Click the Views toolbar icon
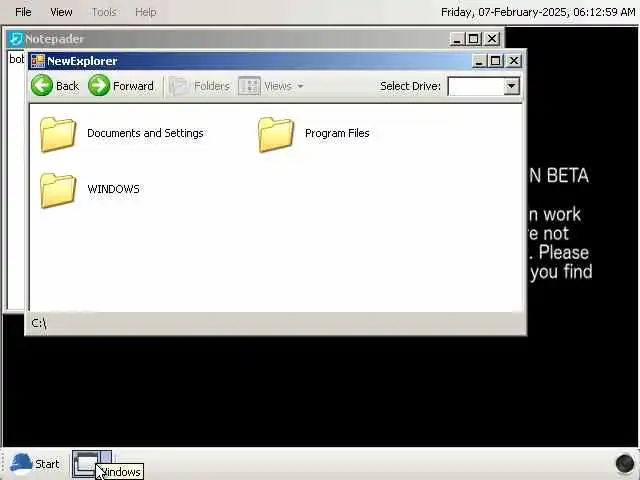This screenshot has height=480, width=640. [249, 86]
